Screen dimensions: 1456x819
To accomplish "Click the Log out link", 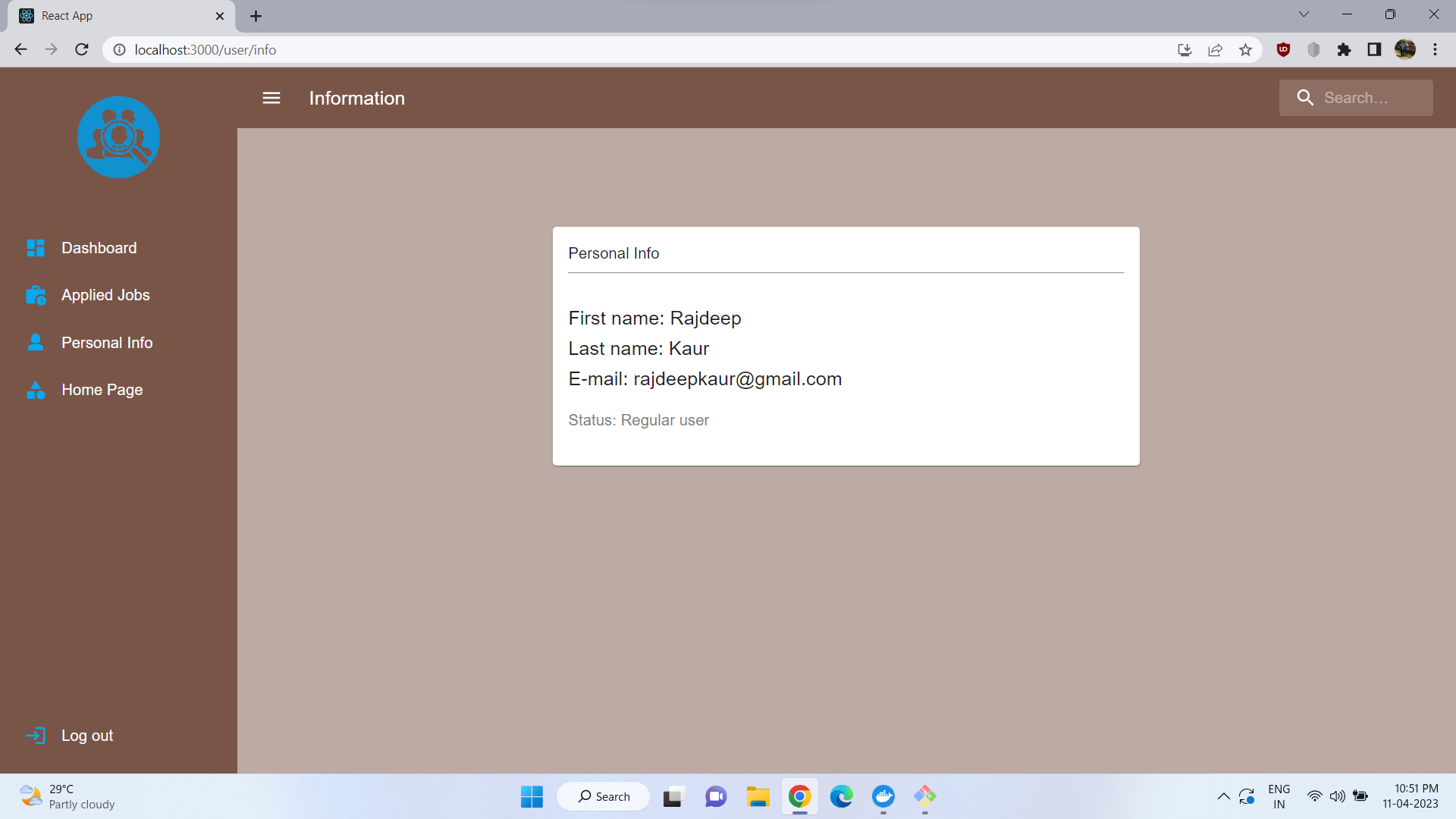I will [x=86, y=736].
